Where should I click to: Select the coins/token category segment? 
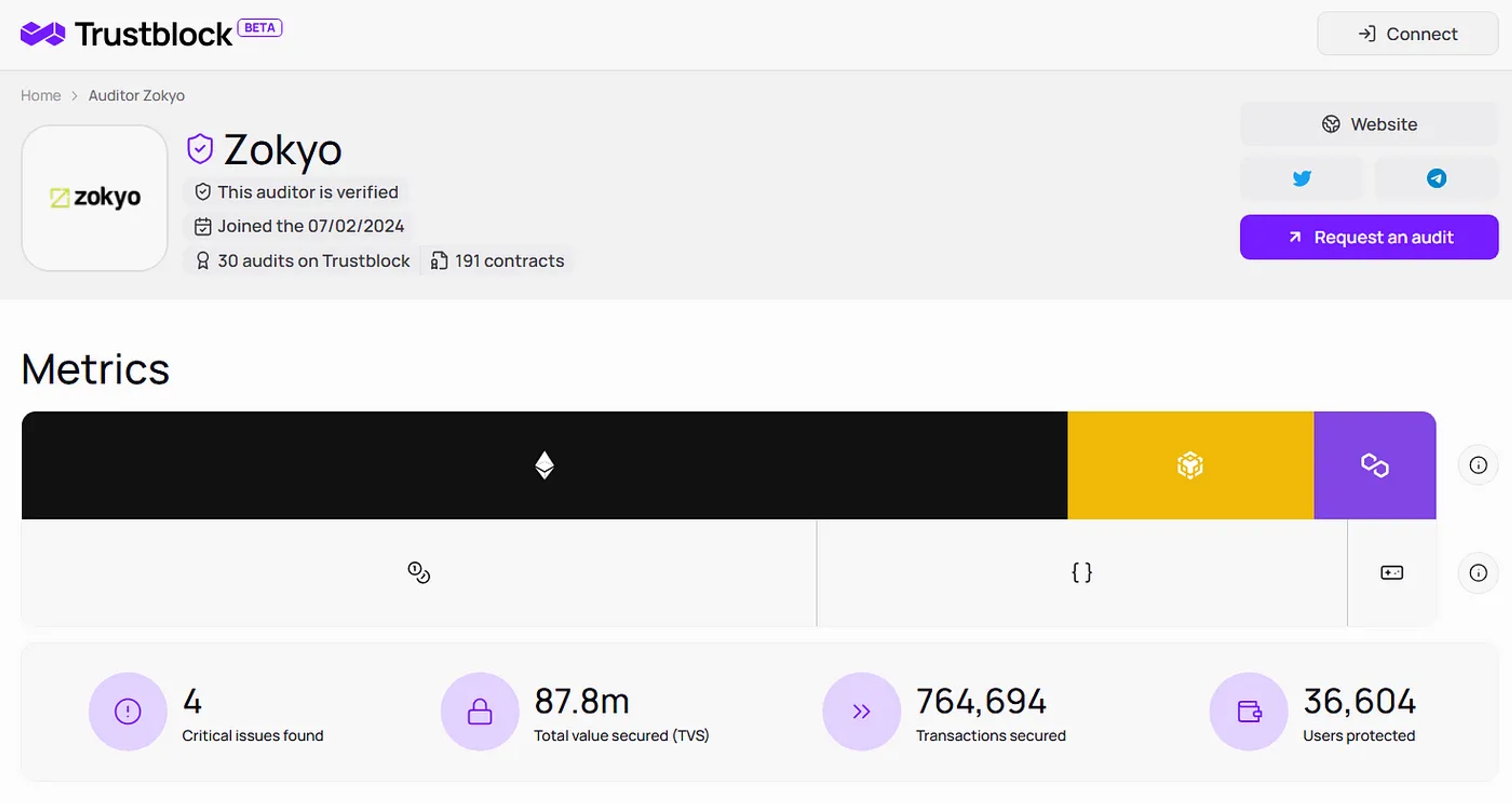point(419,573)
